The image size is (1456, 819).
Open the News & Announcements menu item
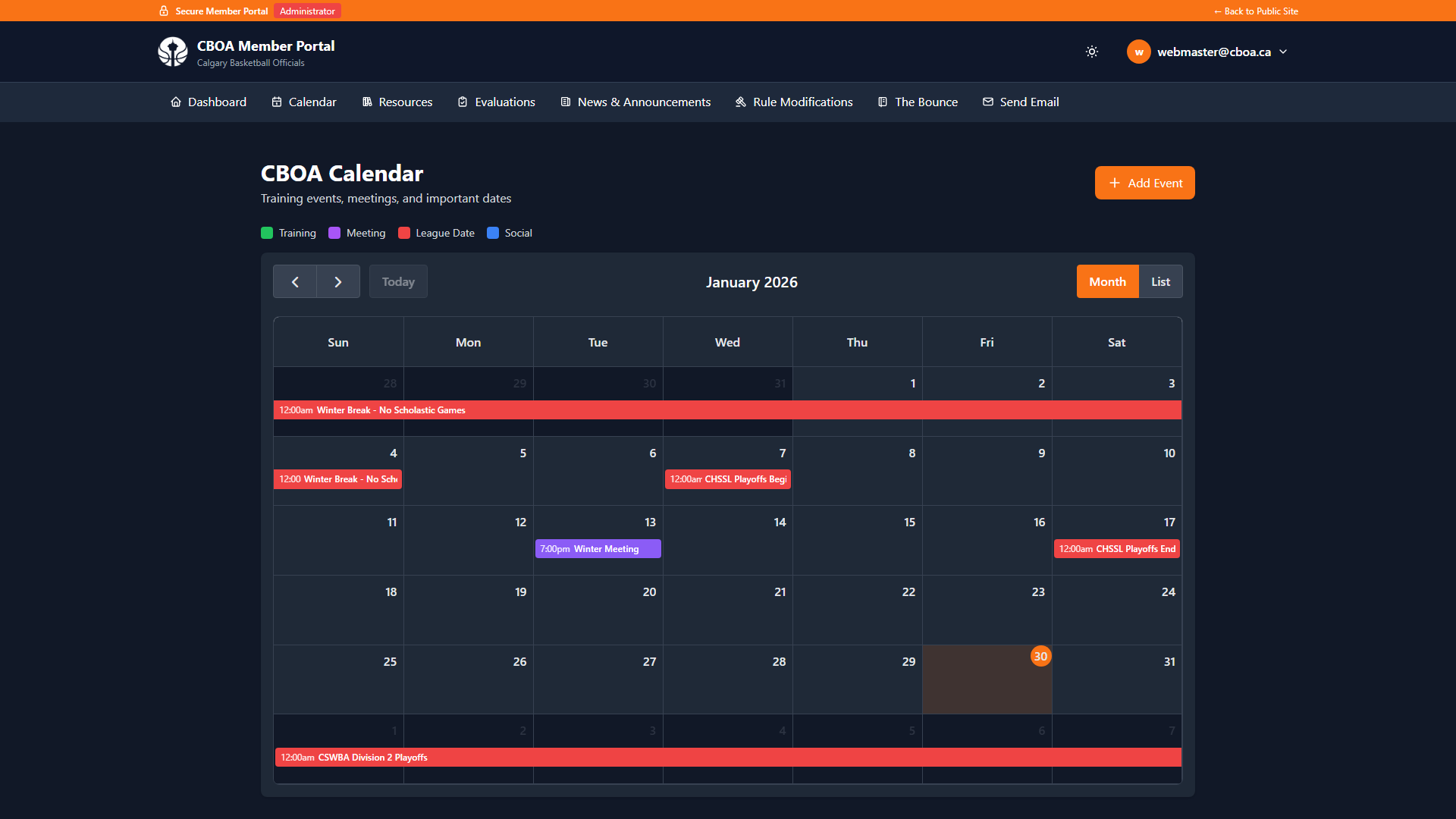(644, 102)
